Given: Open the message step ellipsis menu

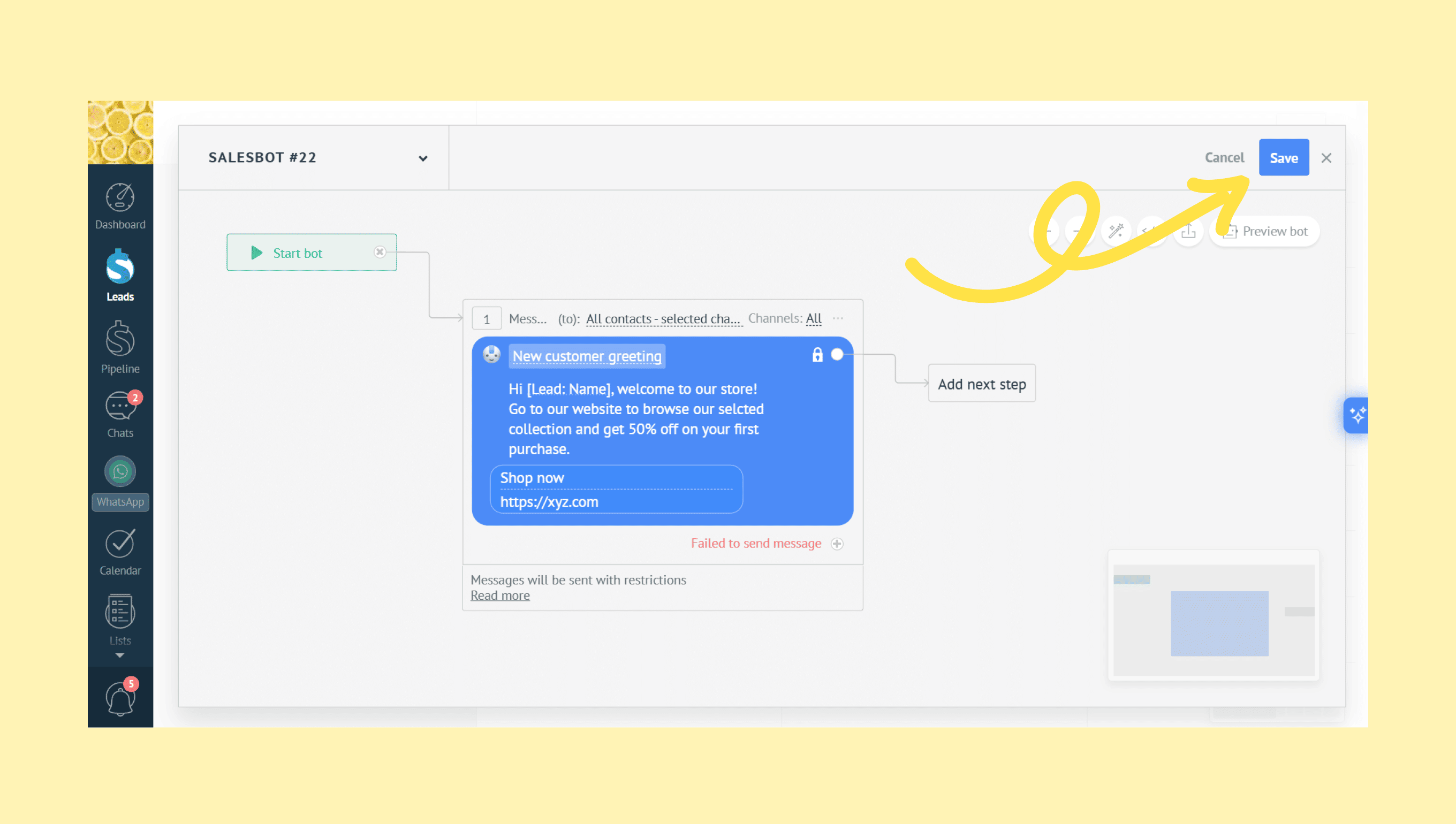Looking at the screenshot, I should pyautogui.click(x=838, y=318).
